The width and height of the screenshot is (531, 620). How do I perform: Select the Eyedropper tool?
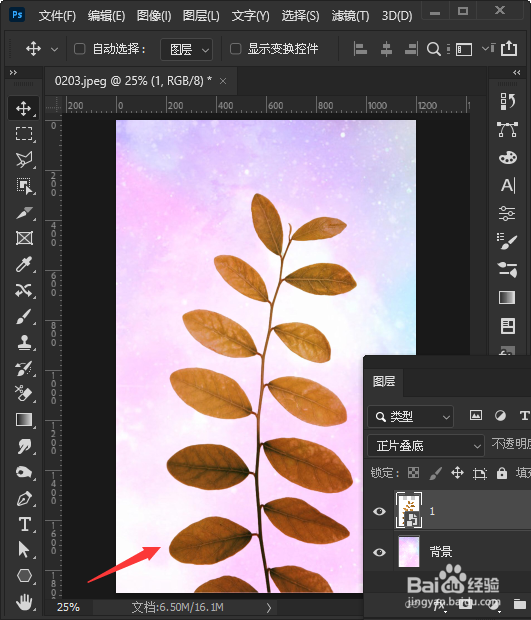click(24, 264)
